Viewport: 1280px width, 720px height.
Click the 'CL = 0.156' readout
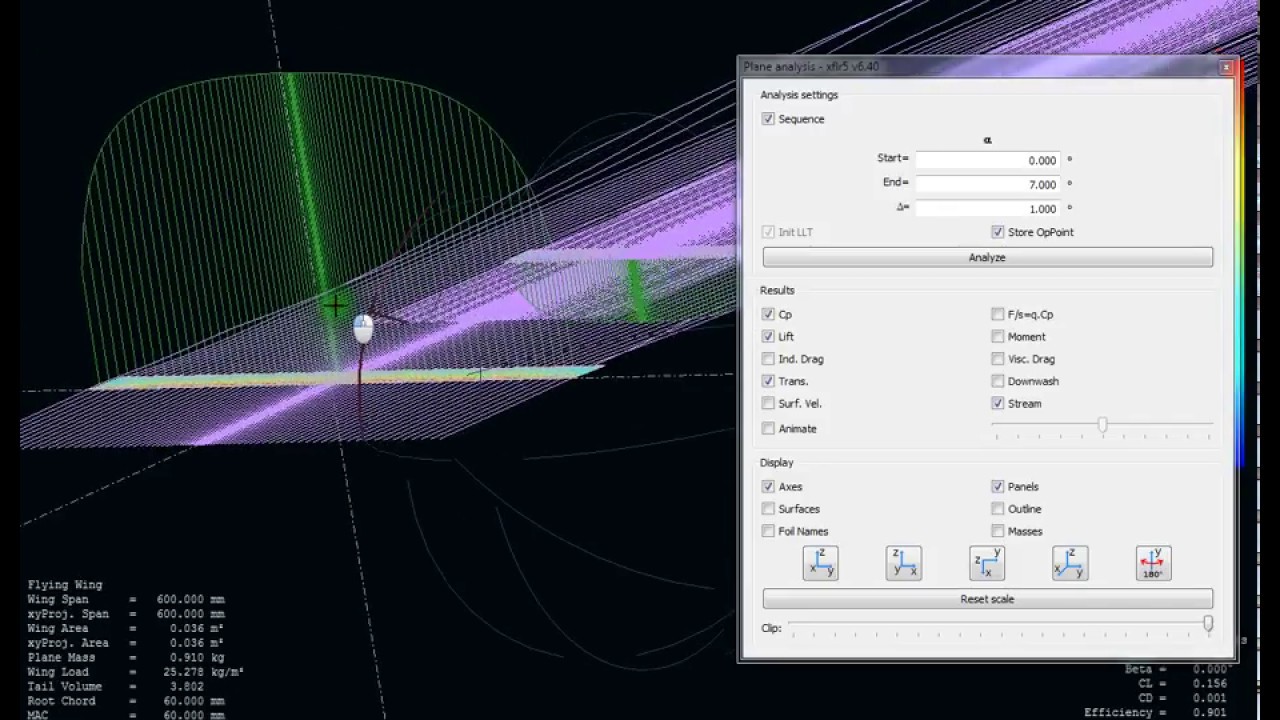1183,684
